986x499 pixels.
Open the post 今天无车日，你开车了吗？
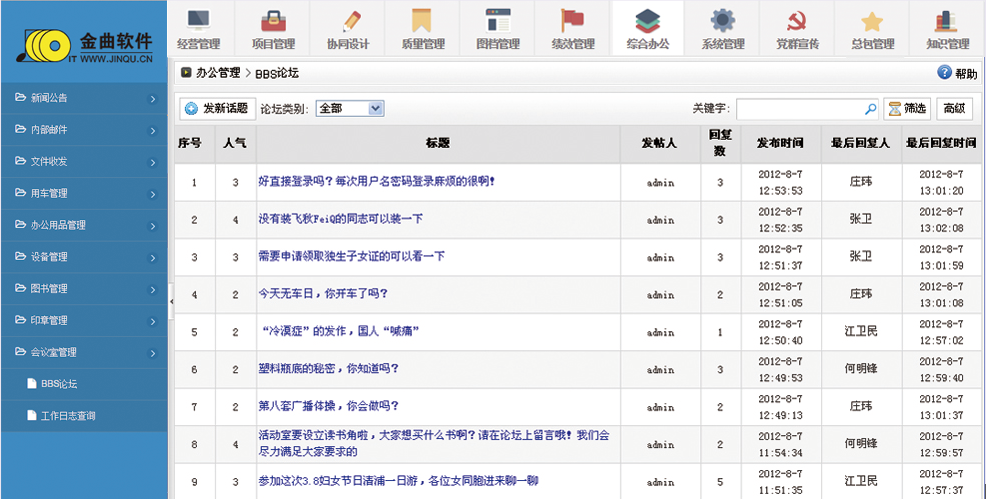tap(323, 294)
